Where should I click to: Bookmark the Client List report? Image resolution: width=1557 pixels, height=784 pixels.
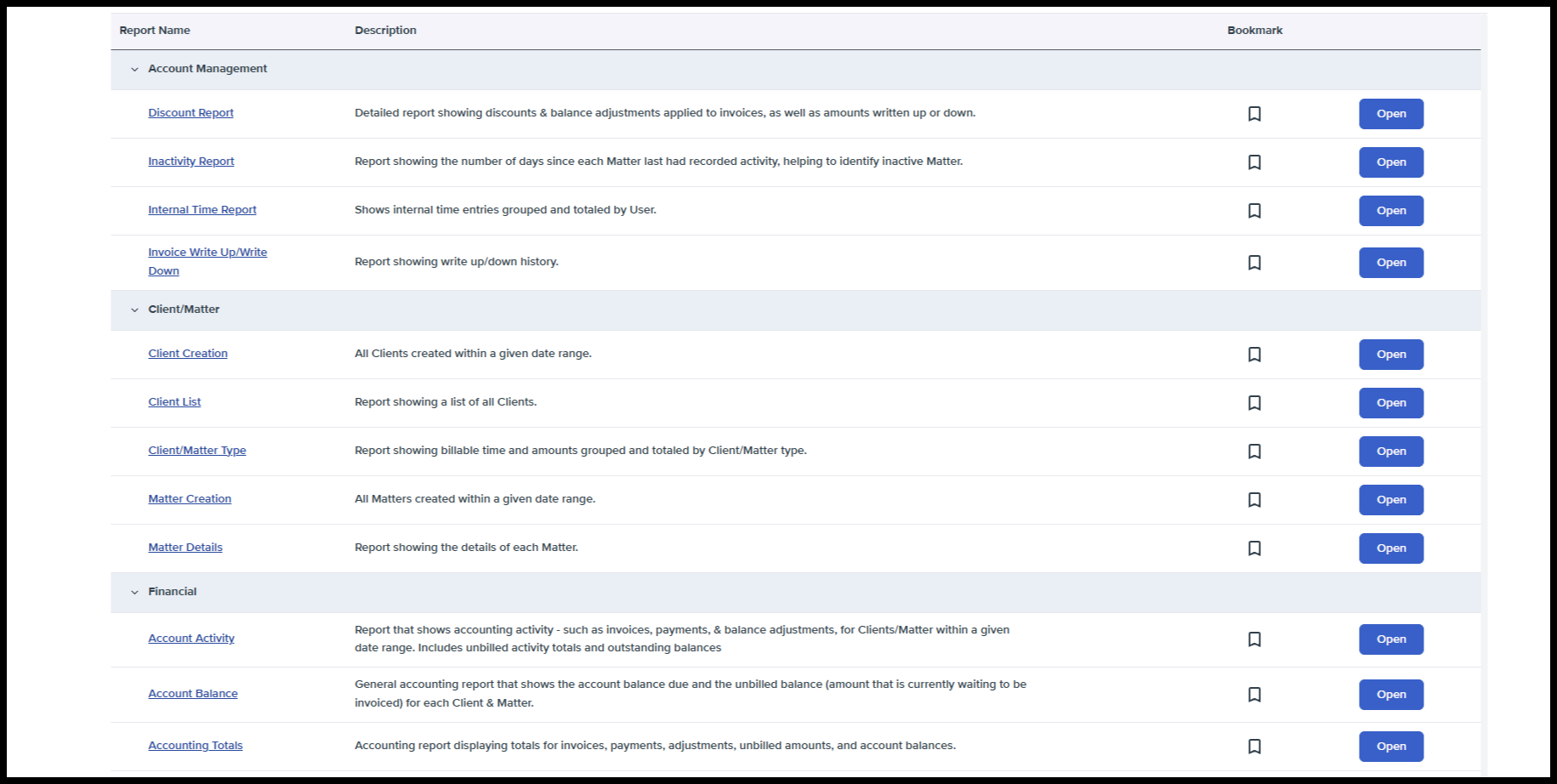[1254, 403]
